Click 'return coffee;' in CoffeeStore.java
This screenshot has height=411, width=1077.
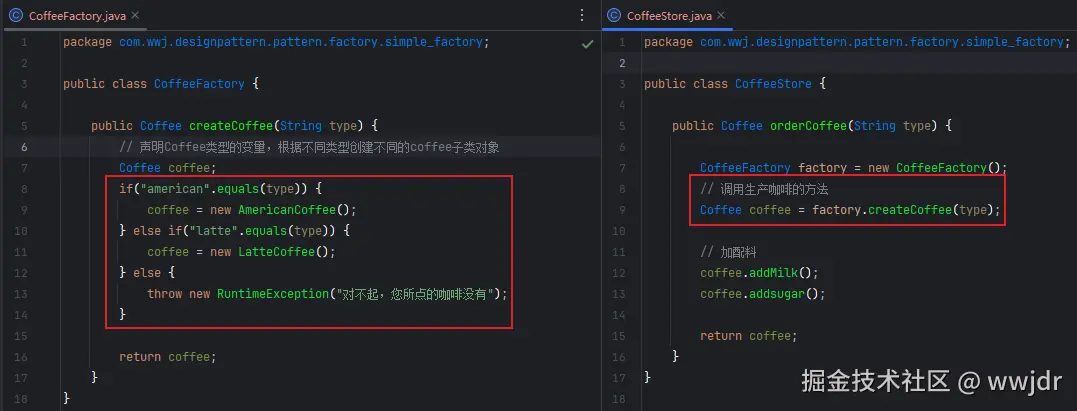(749, 335)
